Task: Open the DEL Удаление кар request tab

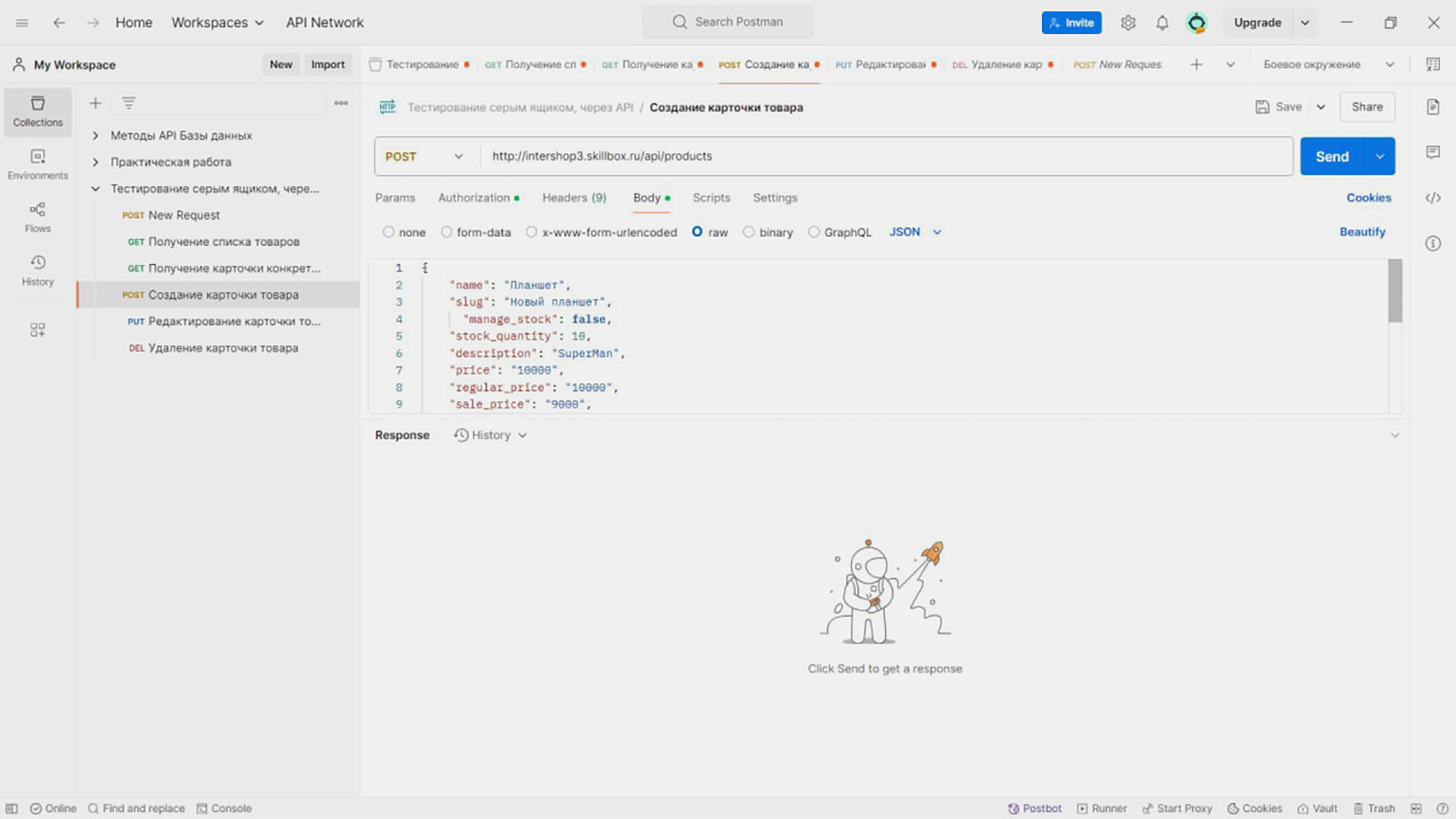Action: 1001,64
